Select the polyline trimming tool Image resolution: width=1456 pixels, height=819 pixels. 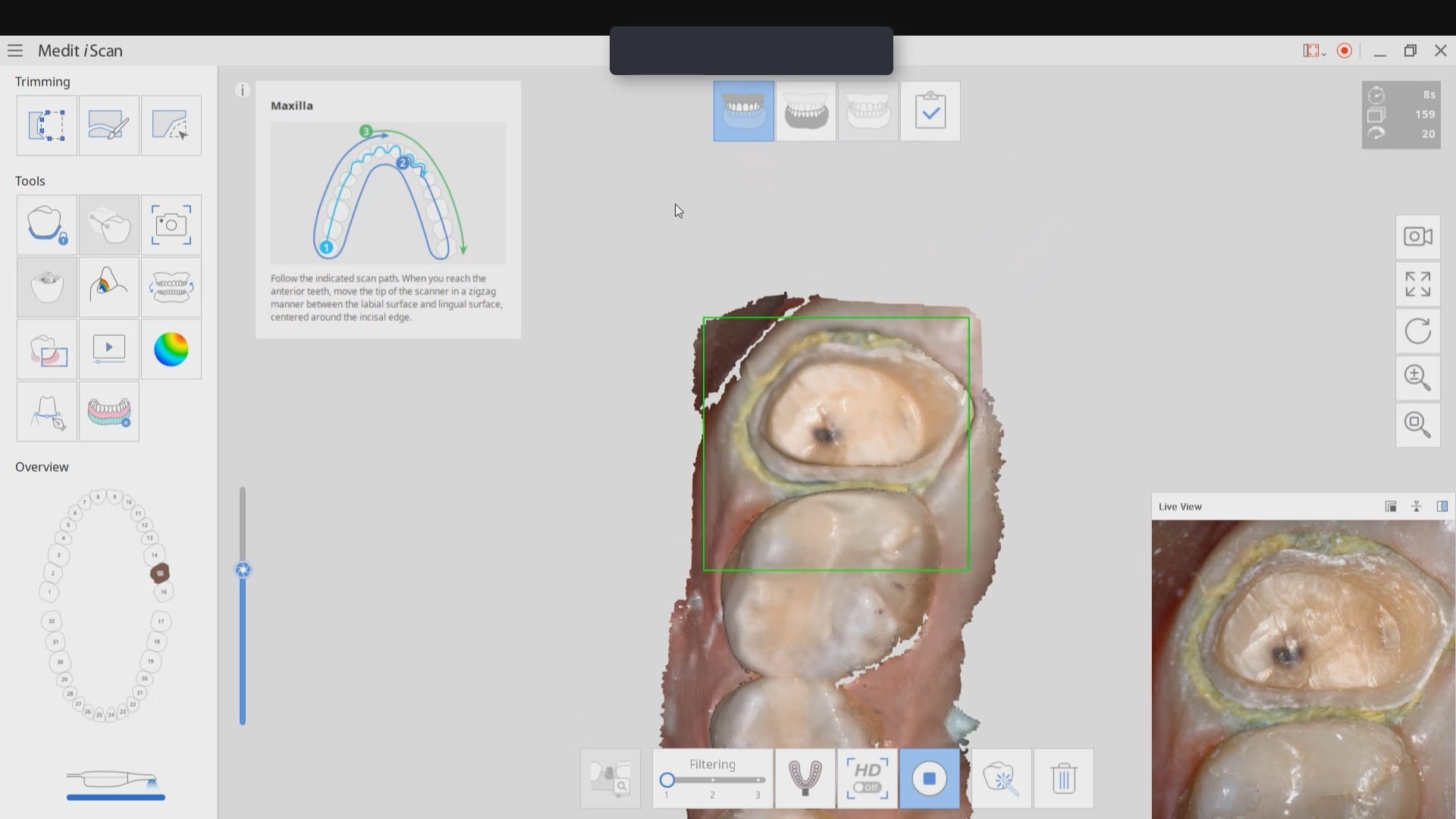click(171, 126)
